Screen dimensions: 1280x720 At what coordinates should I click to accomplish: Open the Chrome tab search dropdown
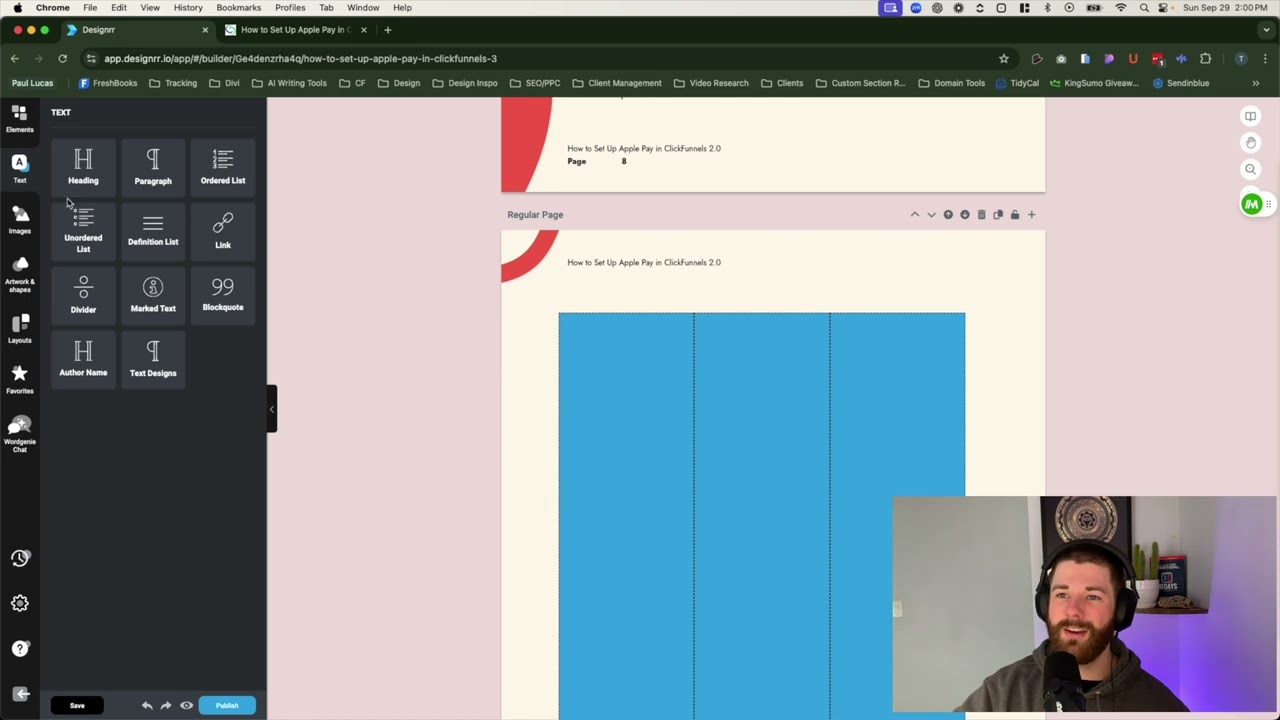(x=1264, y=30)
